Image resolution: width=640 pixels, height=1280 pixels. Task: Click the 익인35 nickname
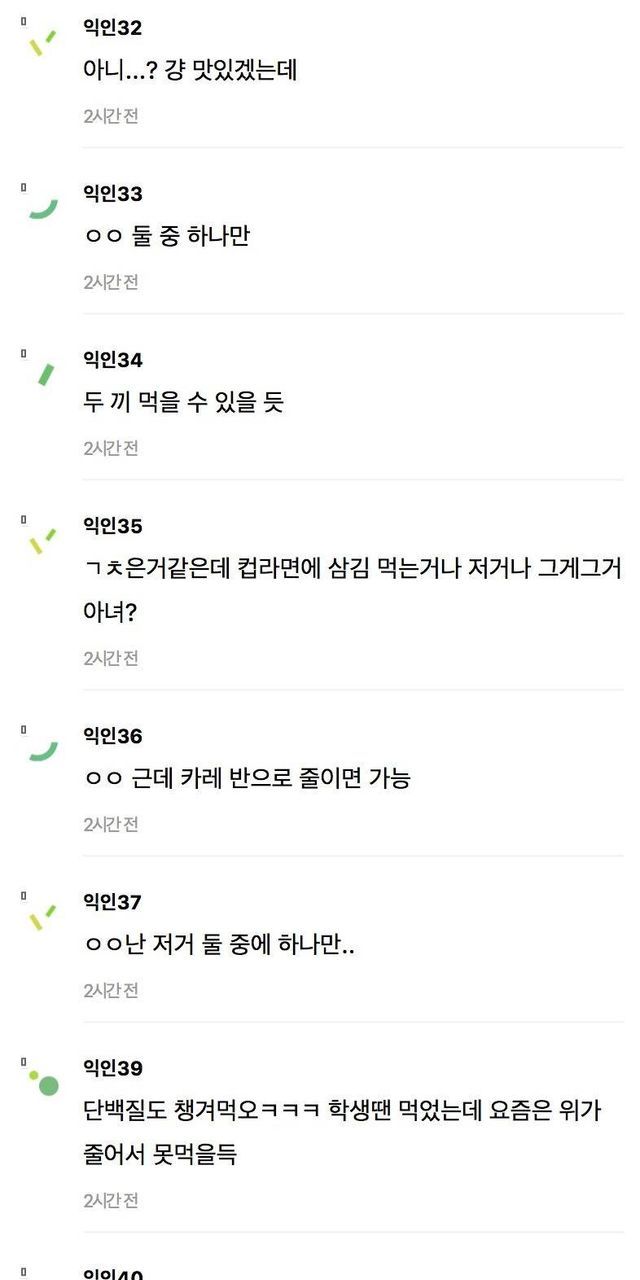coord(112,526)
